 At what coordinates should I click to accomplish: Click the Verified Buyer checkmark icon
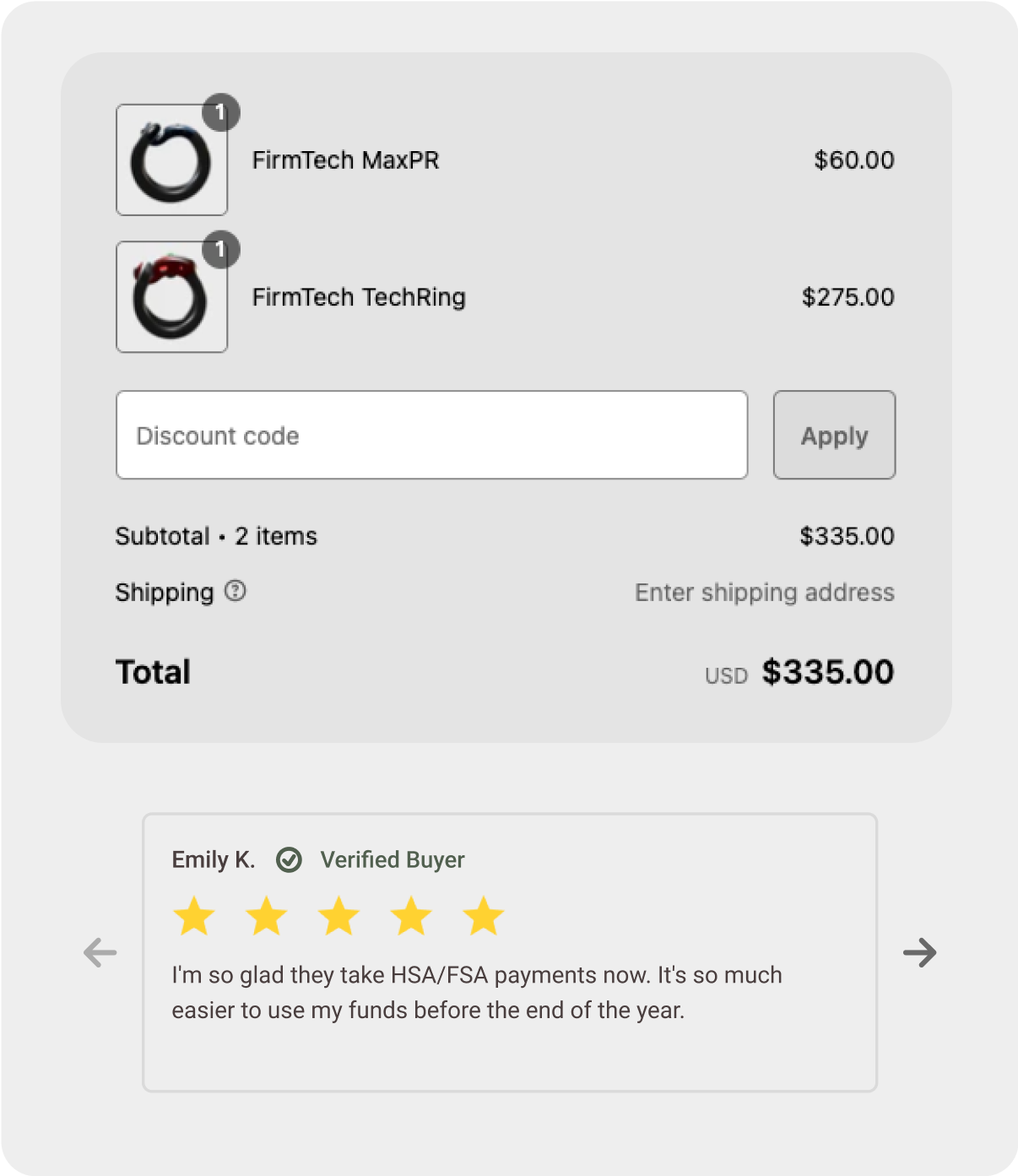point(289,860)
